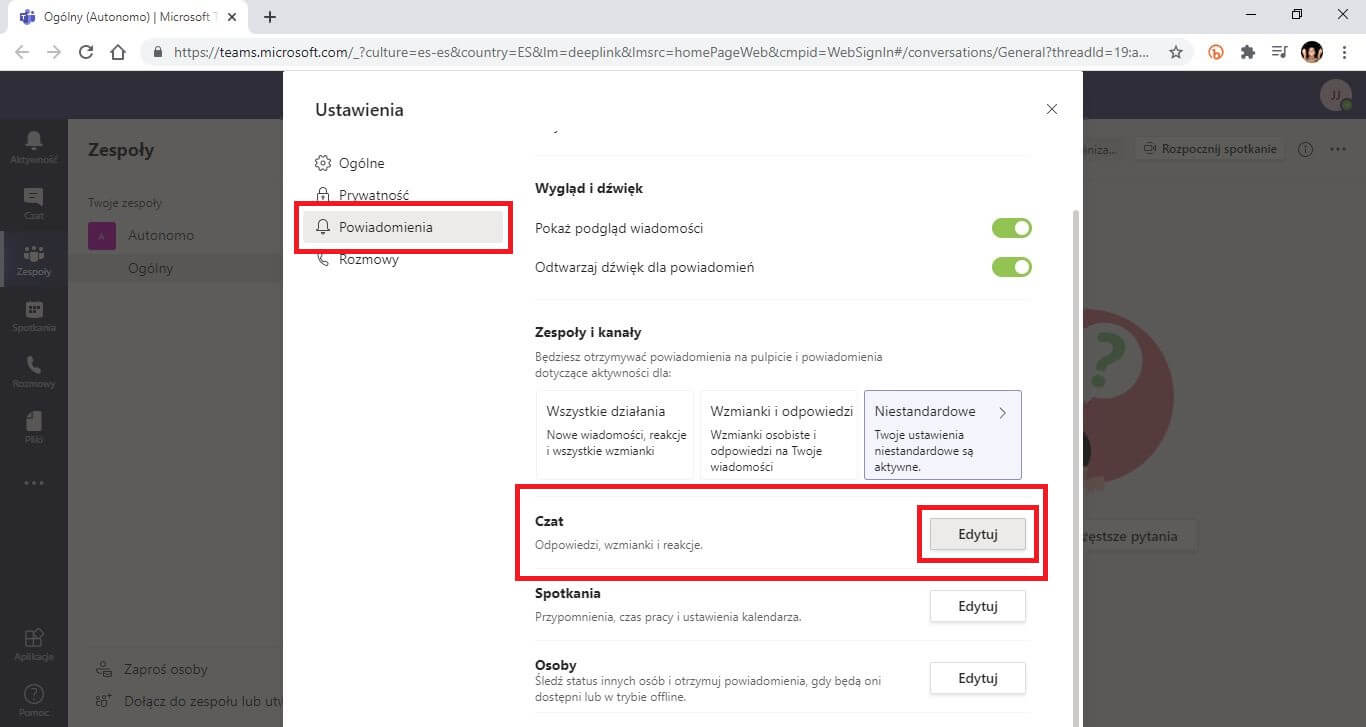Click Dołącz do zespołu link
The width and height of the screenshot is (1366, 727).
[188, 701]
